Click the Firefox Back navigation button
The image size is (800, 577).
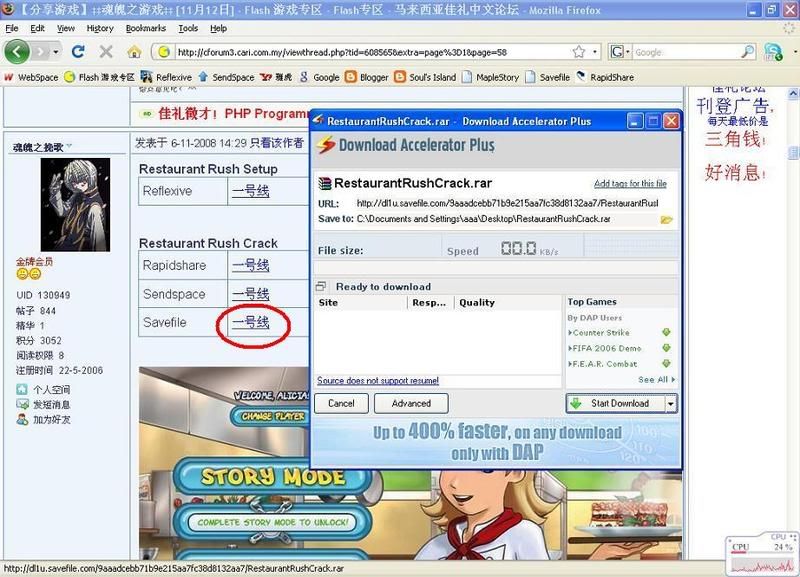point(17,51)
